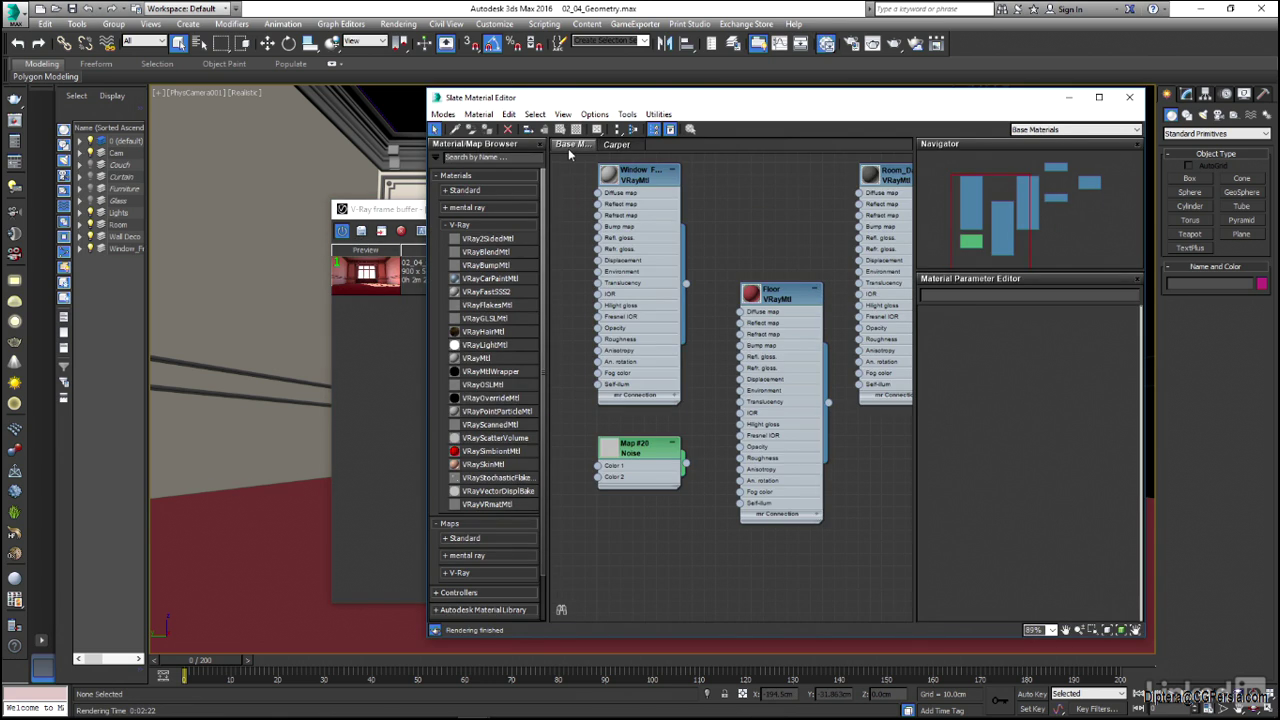Select VRayMtlWrapper in material browser
The image size is (1280, 720).
tap(490, 371)
